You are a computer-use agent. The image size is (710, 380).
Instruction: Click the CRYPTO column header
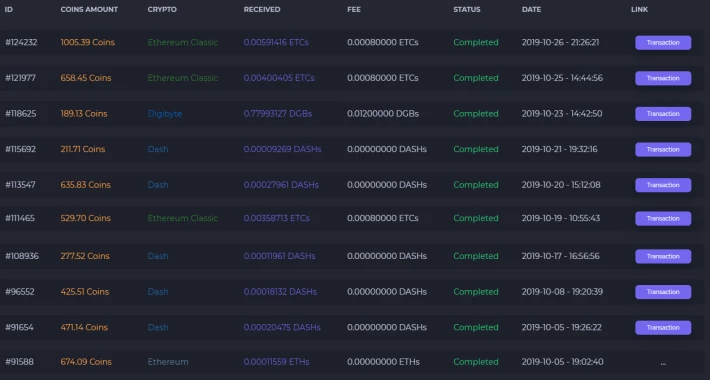[x=162, y=10]
